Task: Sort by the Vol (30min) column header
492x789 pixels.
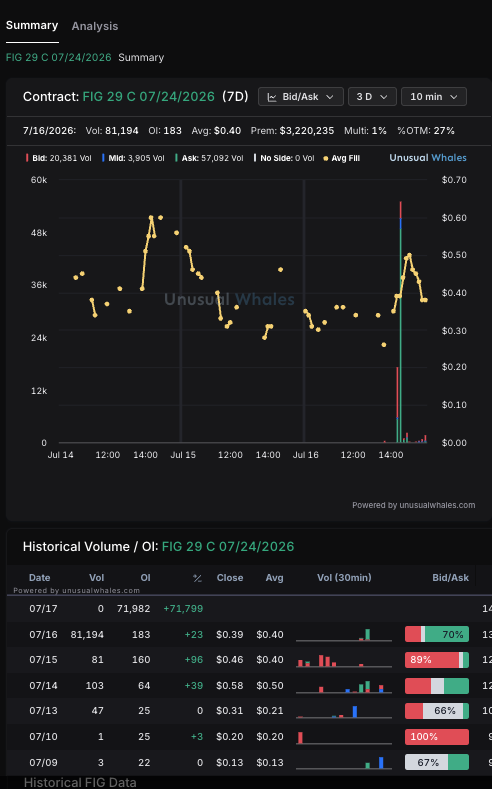Action: pyautogui.click(x=344, y=578)
